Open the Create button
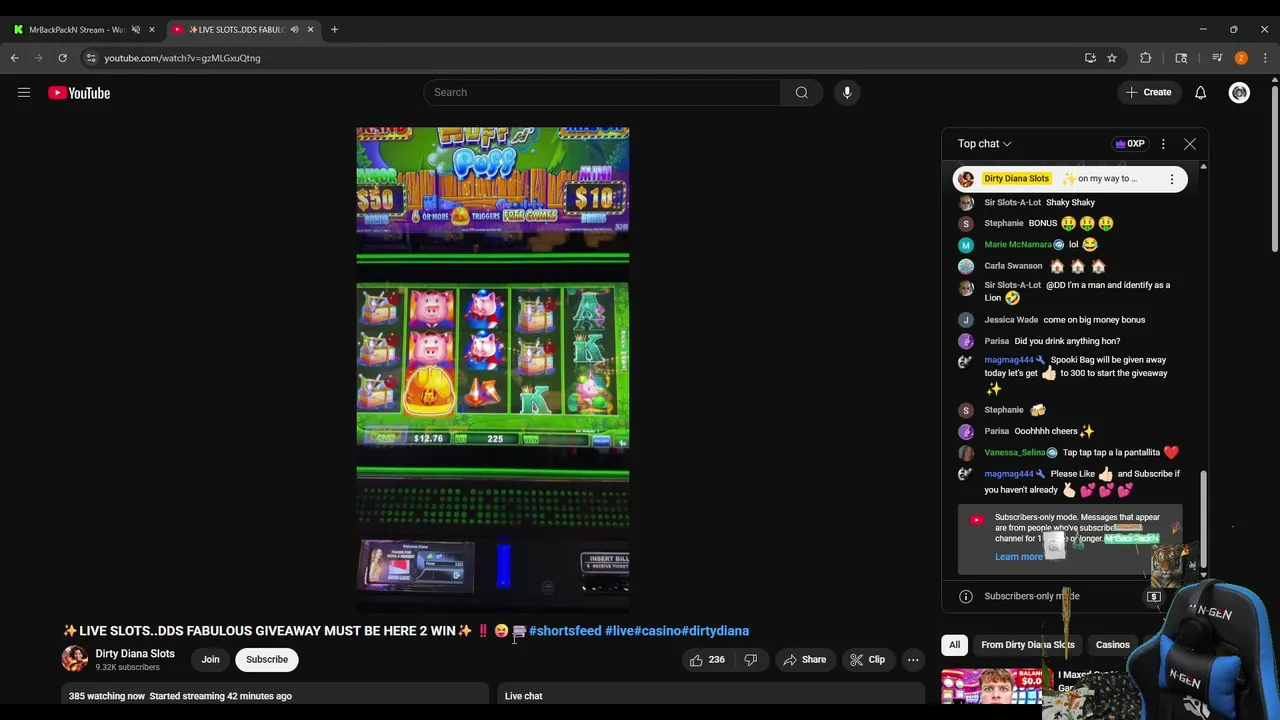Image resolution: width=1280 pixels, height=720 pixels. tap(1148, 92)
